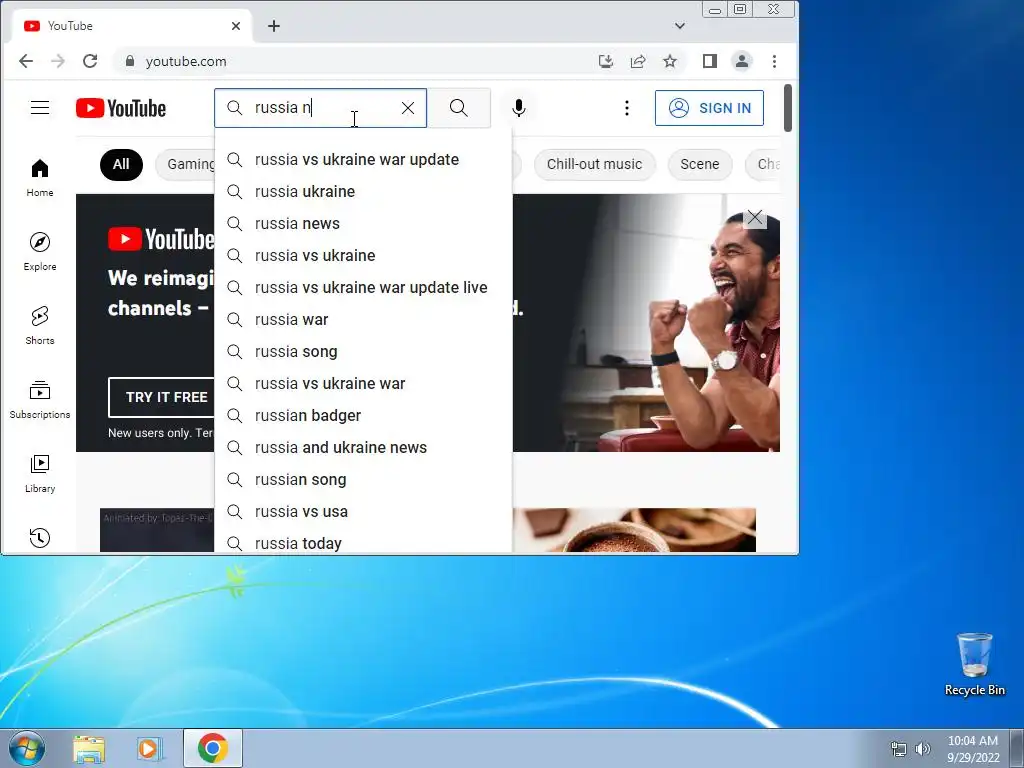Choose suggestion 'russia song'
The width and height of the screenshot is (1024, 768).
(363, 352)
